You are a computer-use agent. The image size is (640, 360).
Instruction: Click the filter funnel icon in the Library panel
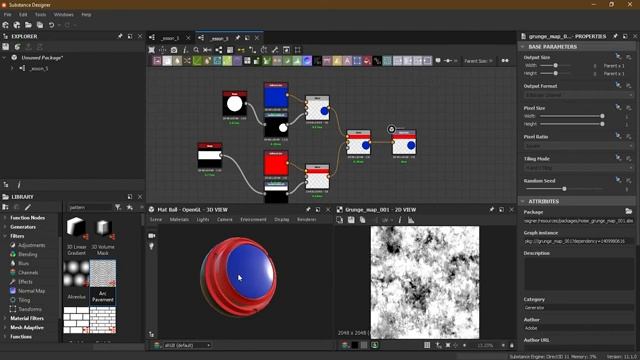[118, 207]
